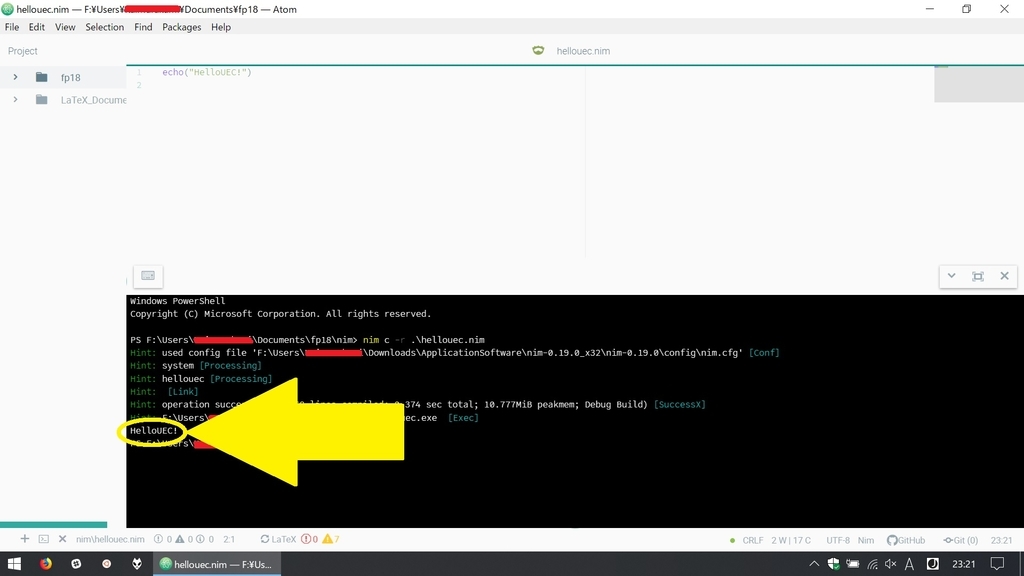
Task: Open the round red-ringed taskbar app
Action: (x=106, y=564)
